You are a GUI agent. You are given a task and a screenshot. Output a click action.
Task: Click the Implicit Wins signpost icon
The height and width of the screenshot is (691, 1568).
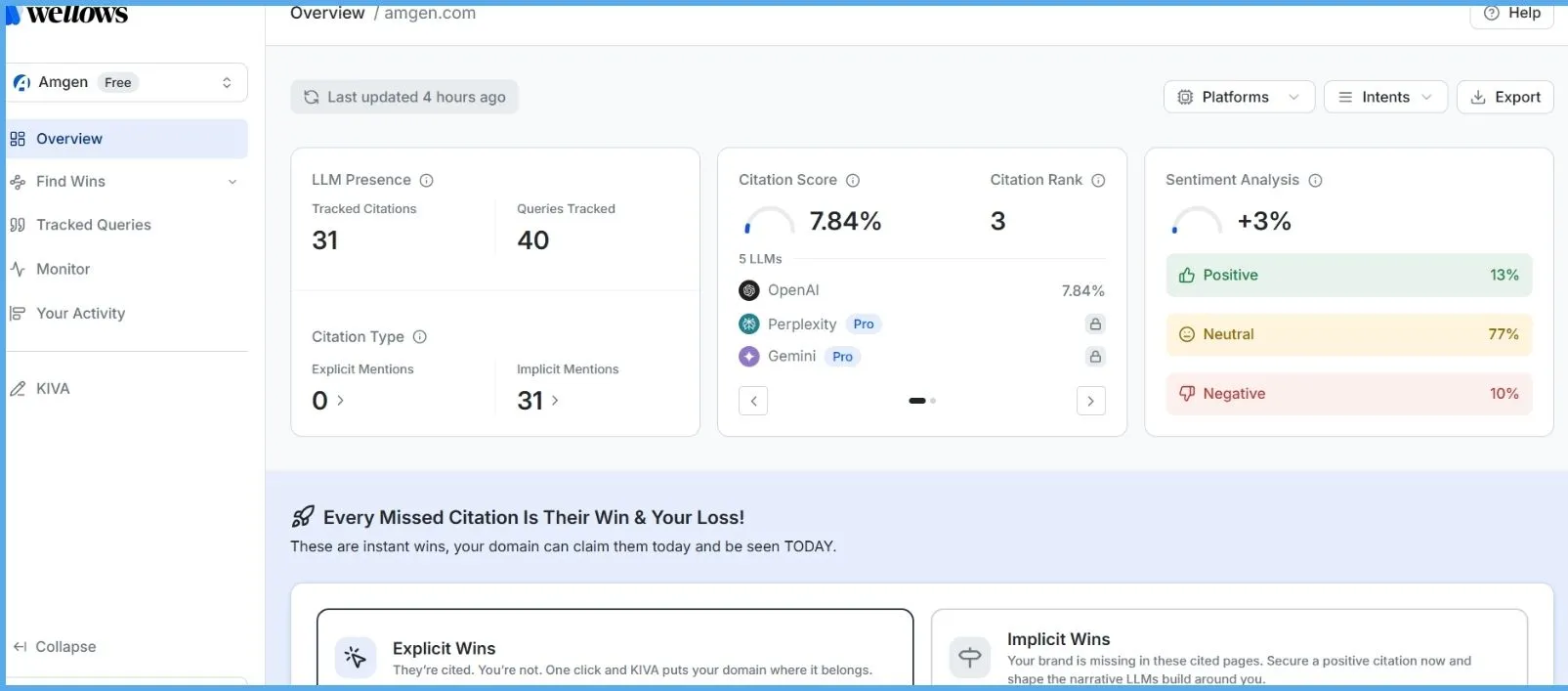(969, 658)
